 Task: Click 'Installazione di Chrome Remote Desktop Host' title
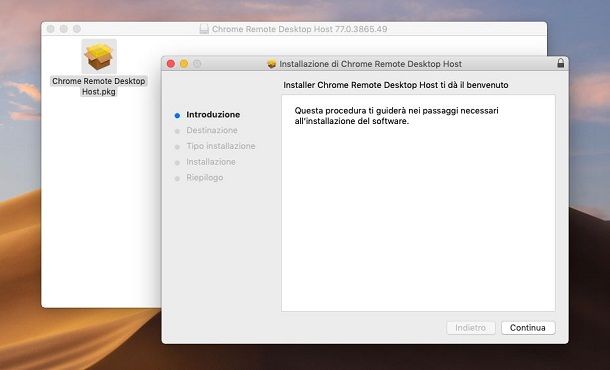tap(371, 64)
